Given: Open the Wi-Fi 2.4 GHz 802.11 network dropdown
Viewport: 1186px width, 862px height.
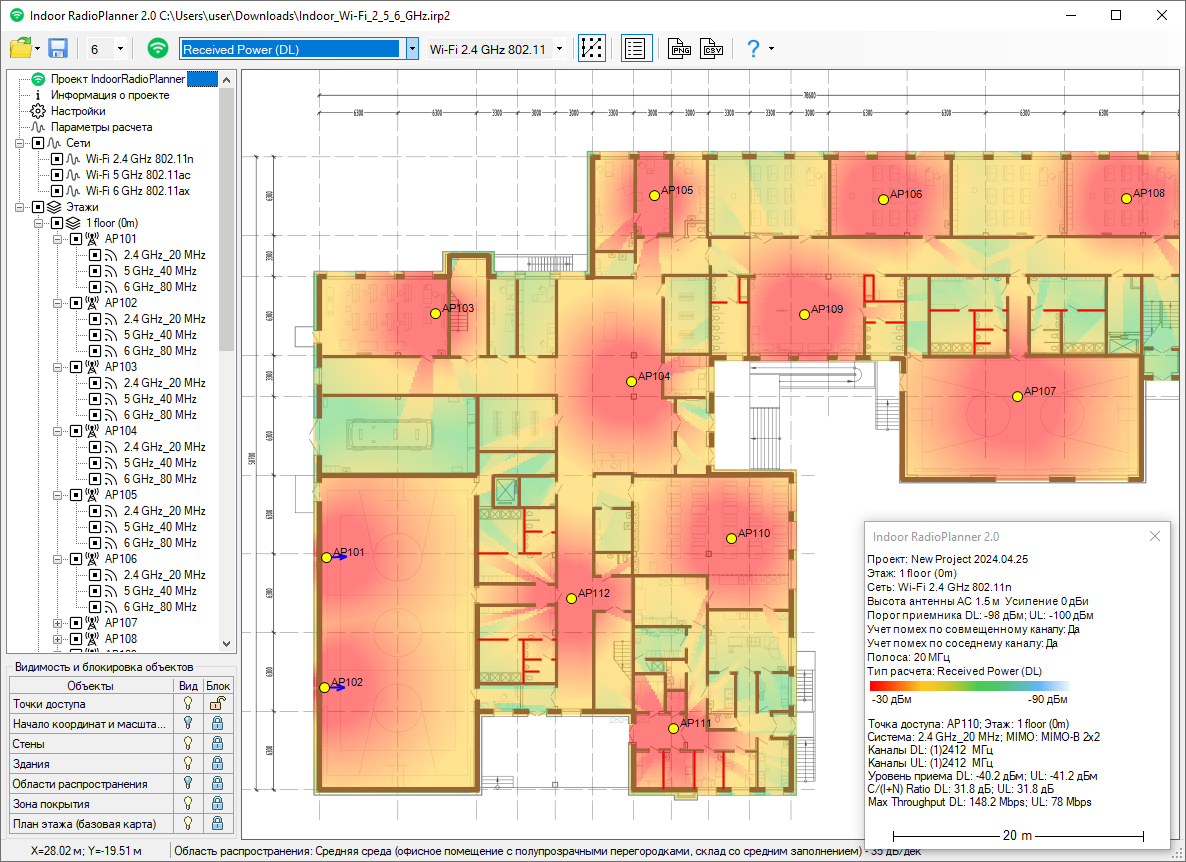Looking at the screenshot, I should tap(559, 49).
